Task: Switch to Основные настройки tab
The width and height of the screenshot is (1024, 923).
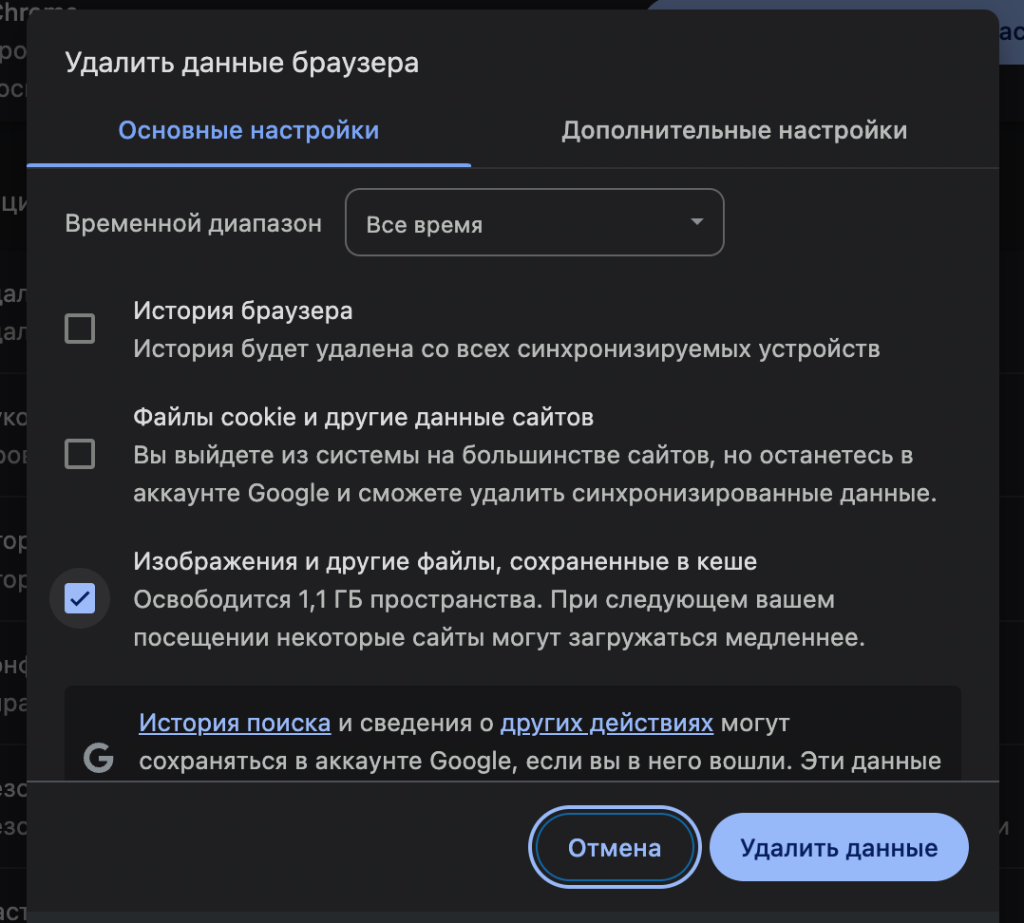Action: pos(249,131)
